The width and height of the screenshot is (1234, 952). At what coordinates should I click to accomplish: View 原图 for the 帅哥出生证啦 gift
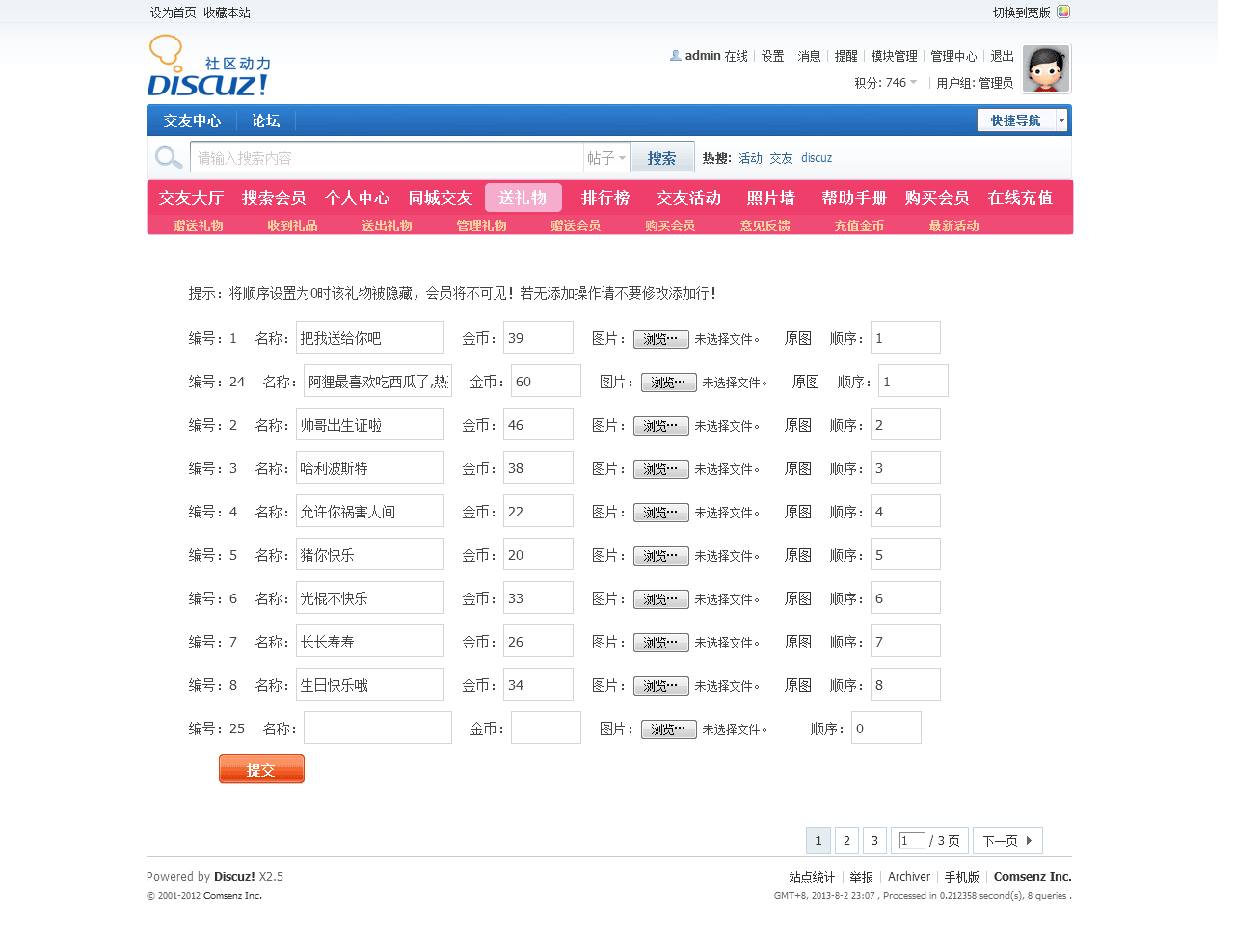pos(798,425)
